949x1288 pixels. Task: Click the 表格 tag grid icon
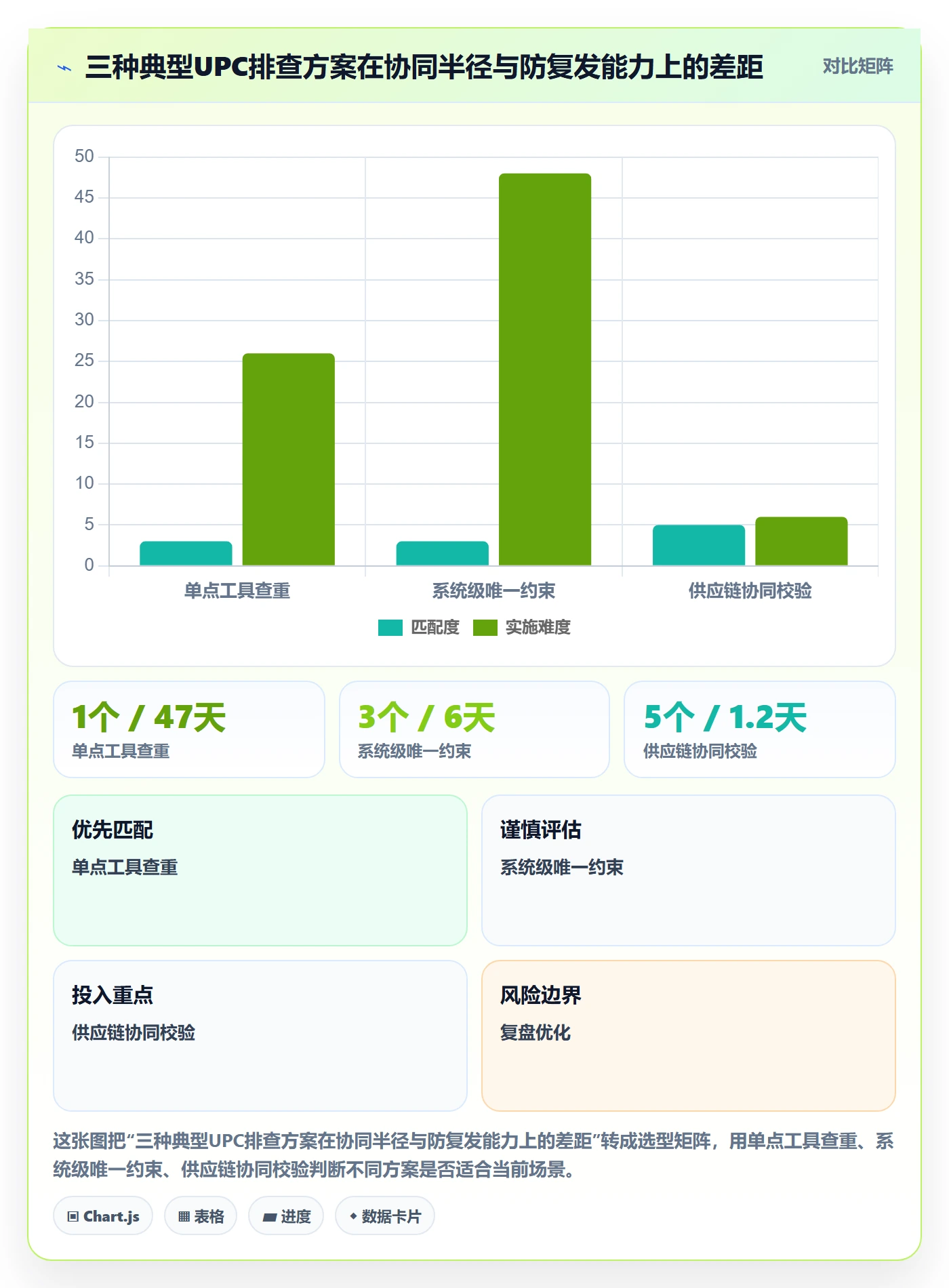[x=184, y=1217]
